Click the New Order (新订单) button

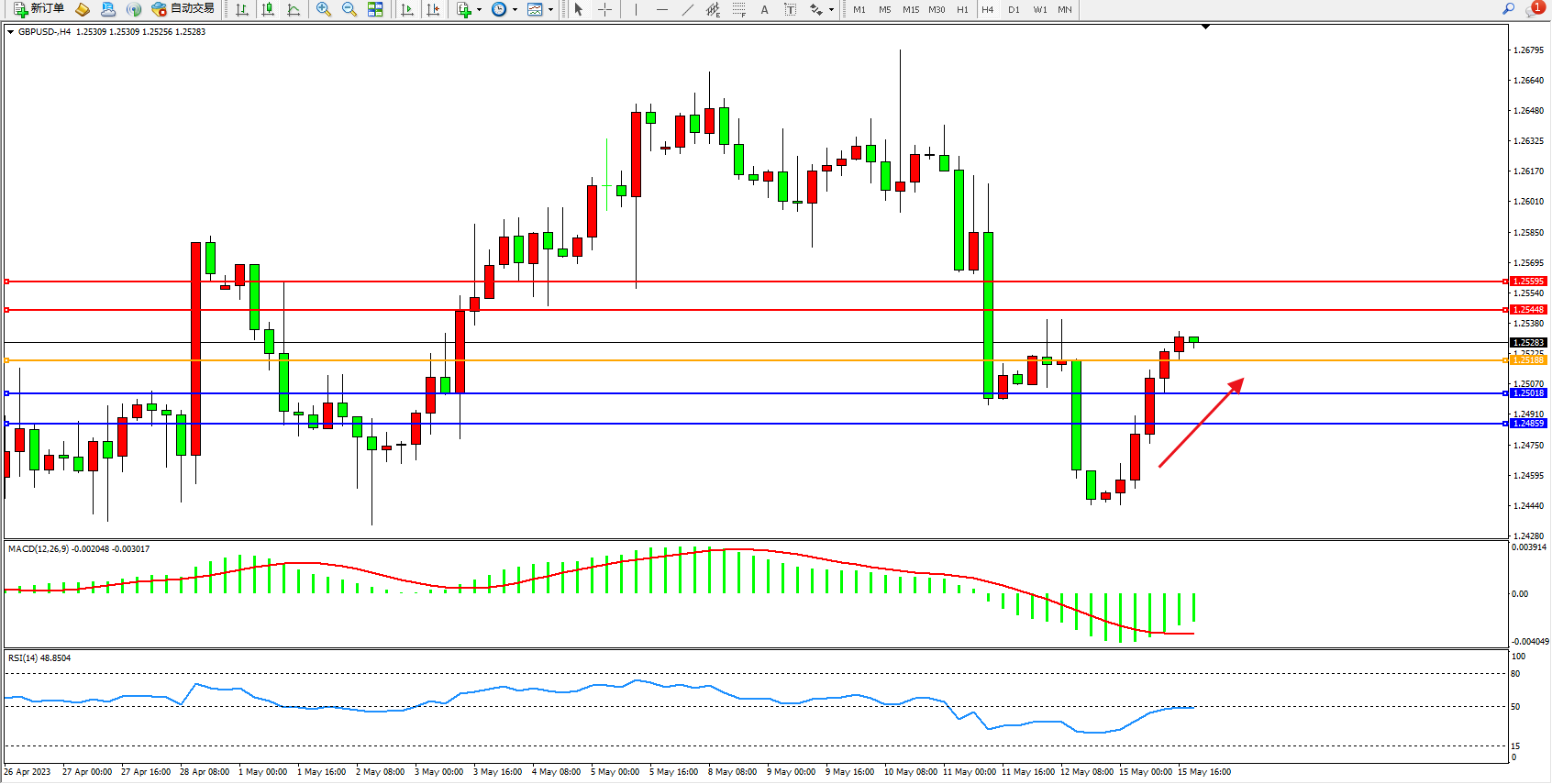pos(39,9)
